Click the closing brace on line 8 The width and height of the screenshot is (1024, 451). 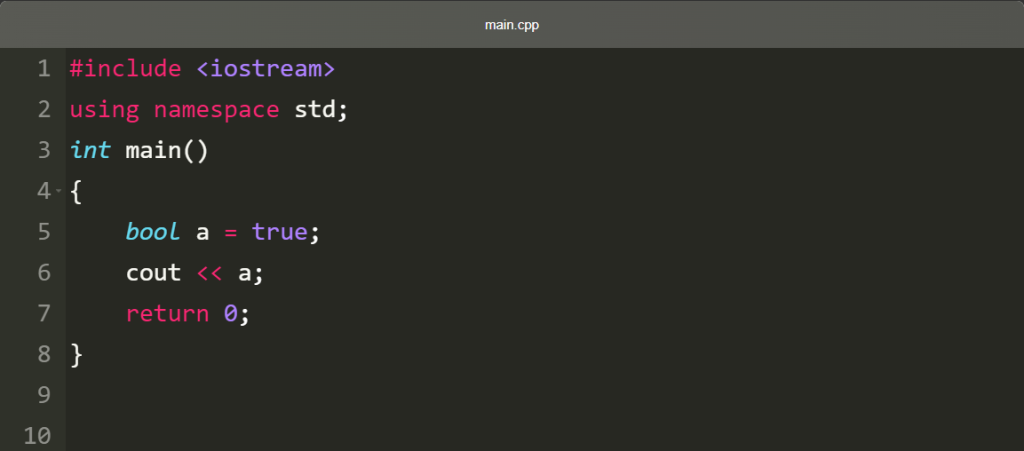(76, 354)
